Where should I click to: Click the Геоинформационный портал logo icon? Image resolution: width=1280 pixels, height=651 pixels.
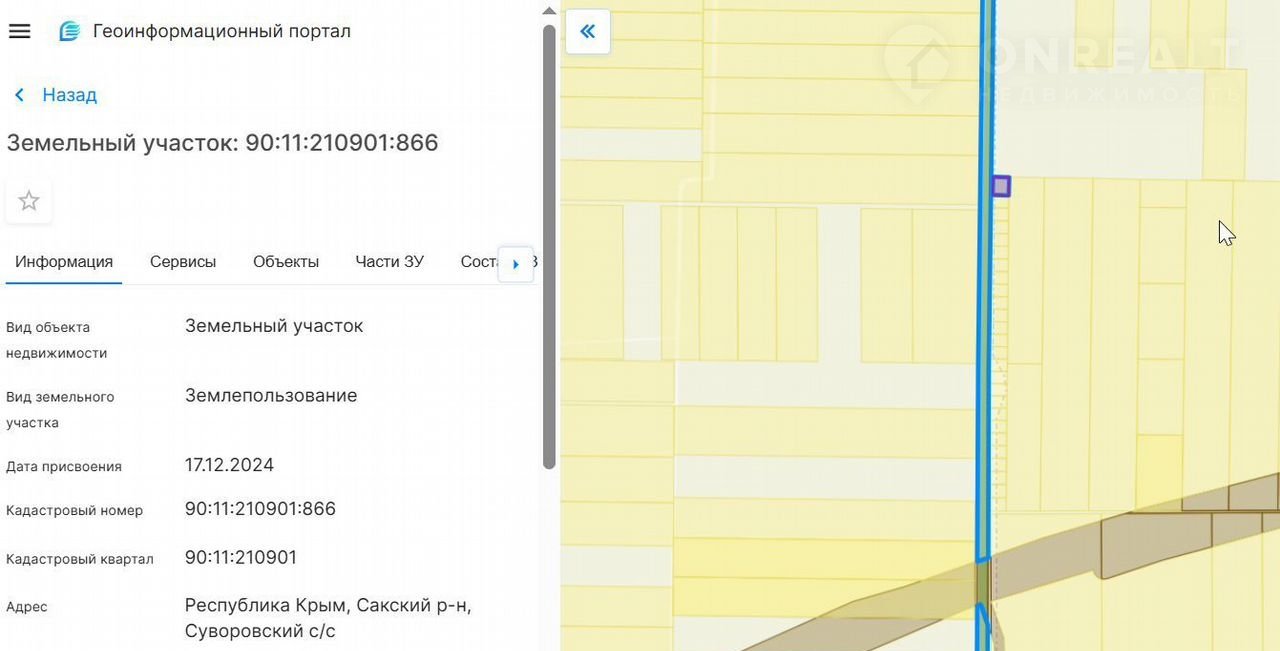(x=69, y=31)
